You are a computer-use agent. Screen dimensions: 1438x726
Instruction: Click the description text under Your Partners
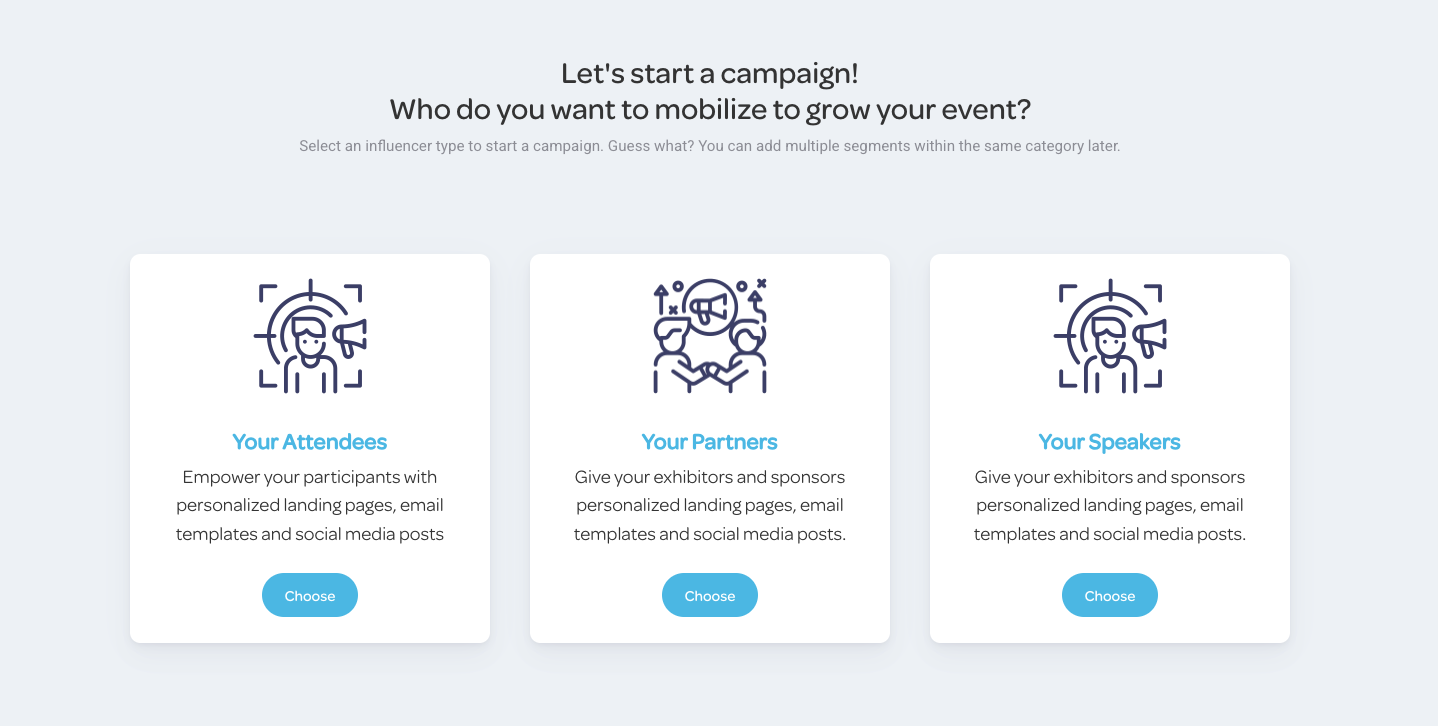click(710, 505)
